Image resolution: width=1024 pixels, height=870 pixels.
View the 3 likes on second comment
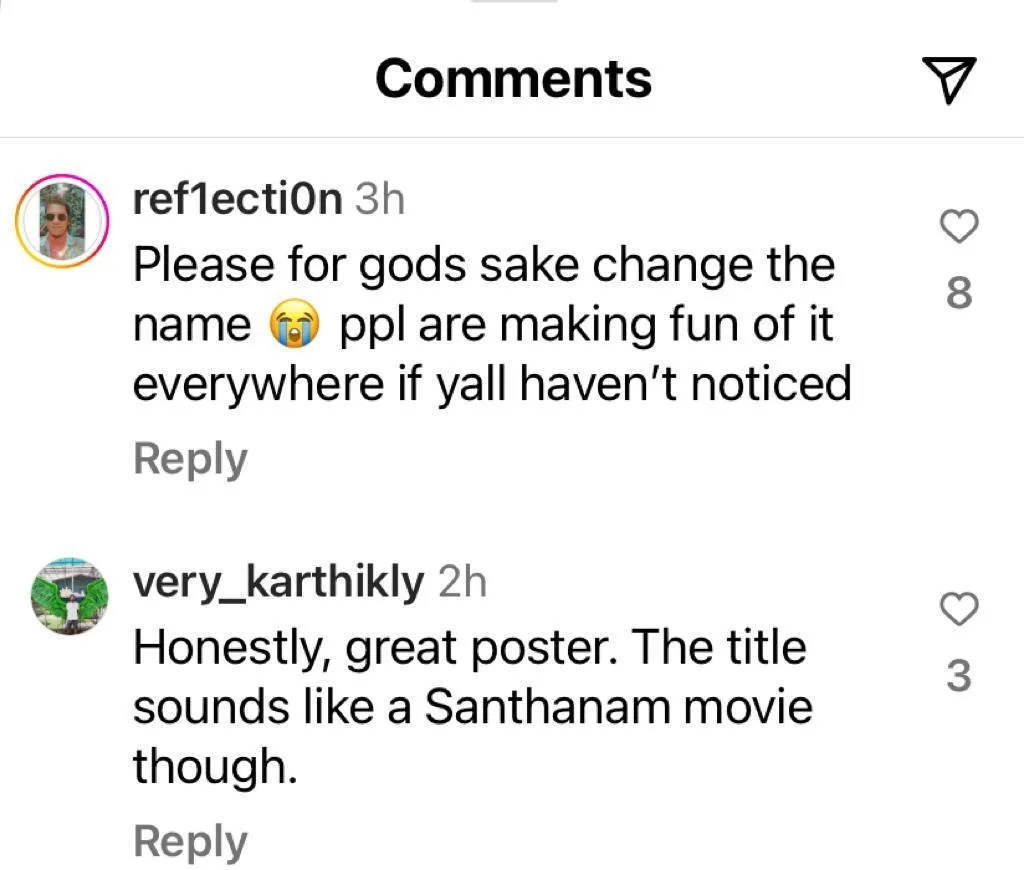(958, 677)
